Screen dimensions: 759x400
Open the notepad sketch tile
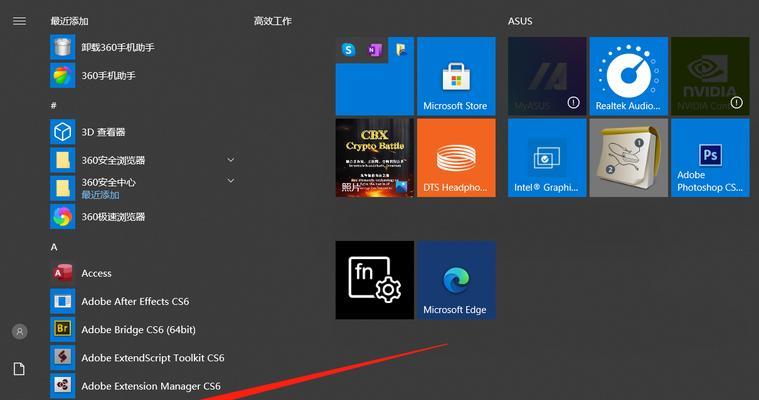point(628,158)
